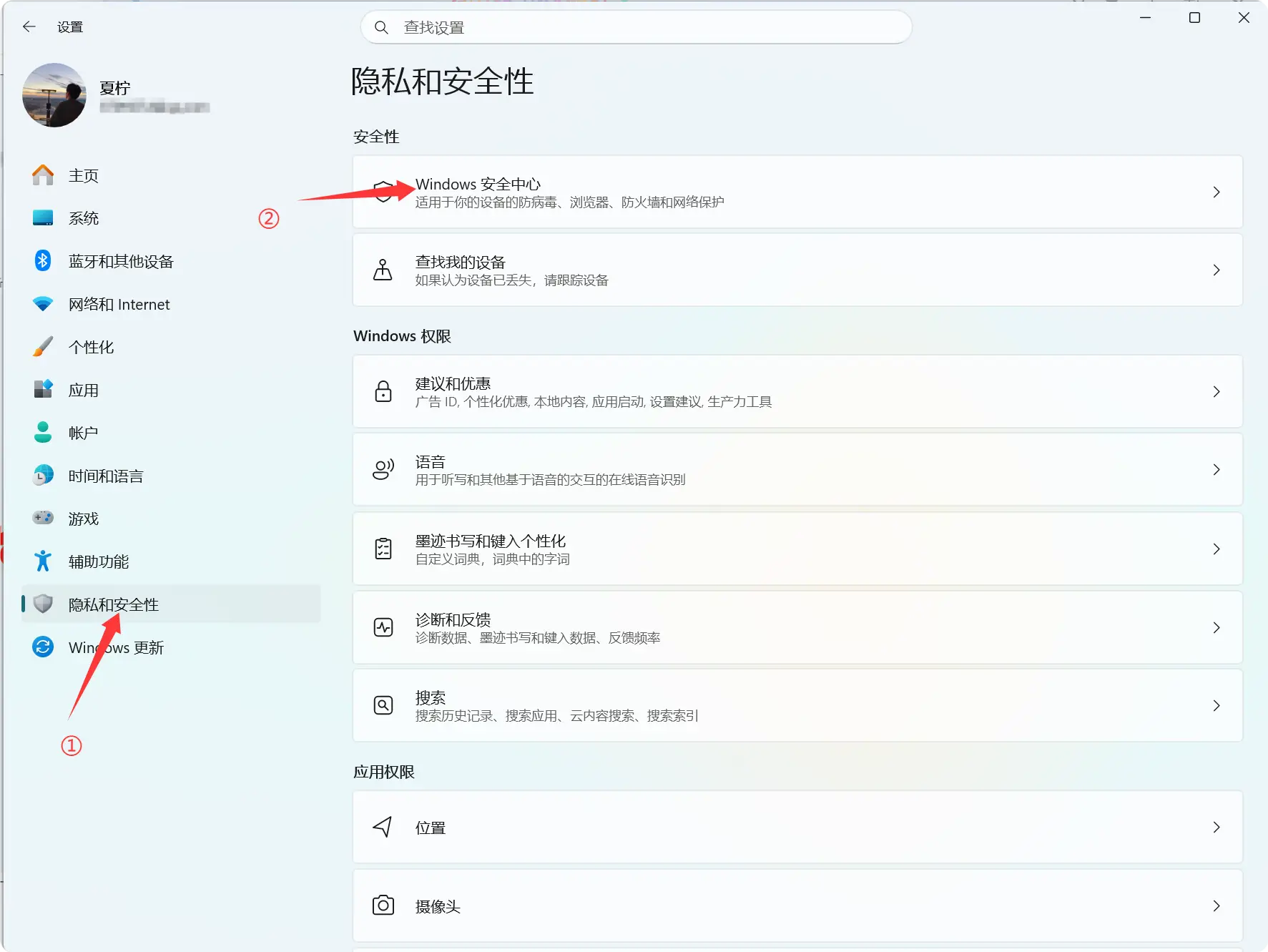Expand the 位置 row chevron
Screen dimensions: 1268x952
pyautogui.click(x=1216, y=827)
